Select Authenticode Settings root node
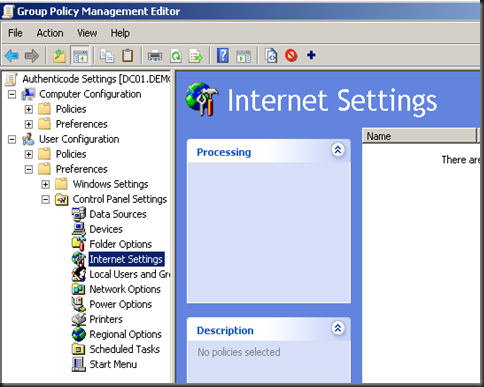The height and width of the screenshot is (387, 484). pyautogui.click(x=96, y=79)
